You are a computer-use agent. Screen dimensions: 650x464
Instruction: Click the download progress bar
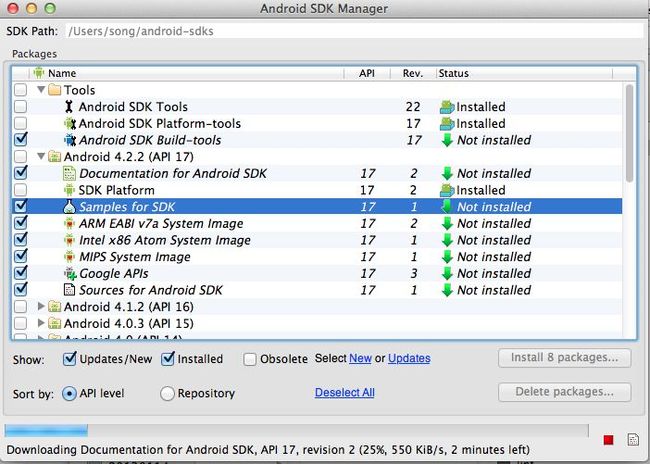point(296,430)
